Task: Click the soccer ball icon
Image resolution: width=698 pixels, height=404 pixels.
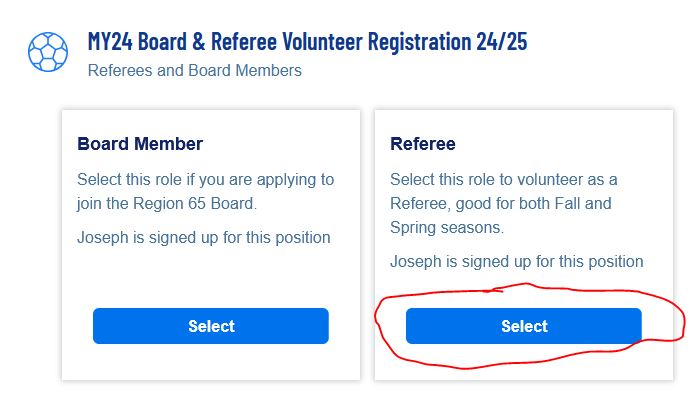Action: click(47, 52)
